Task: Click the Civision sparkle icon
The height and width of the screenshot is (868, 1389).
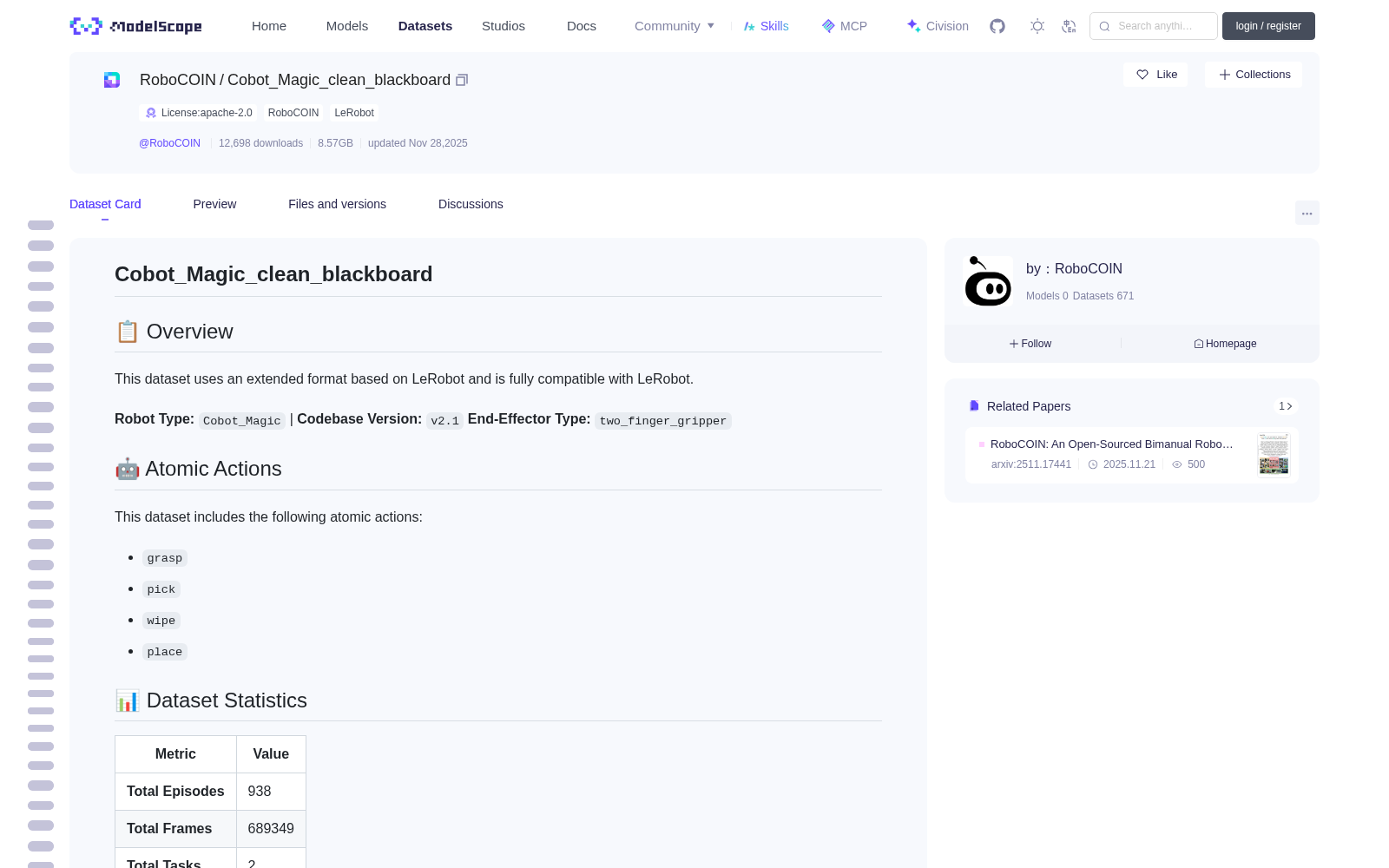Action: pyautogui.click(x=913, y=26)
